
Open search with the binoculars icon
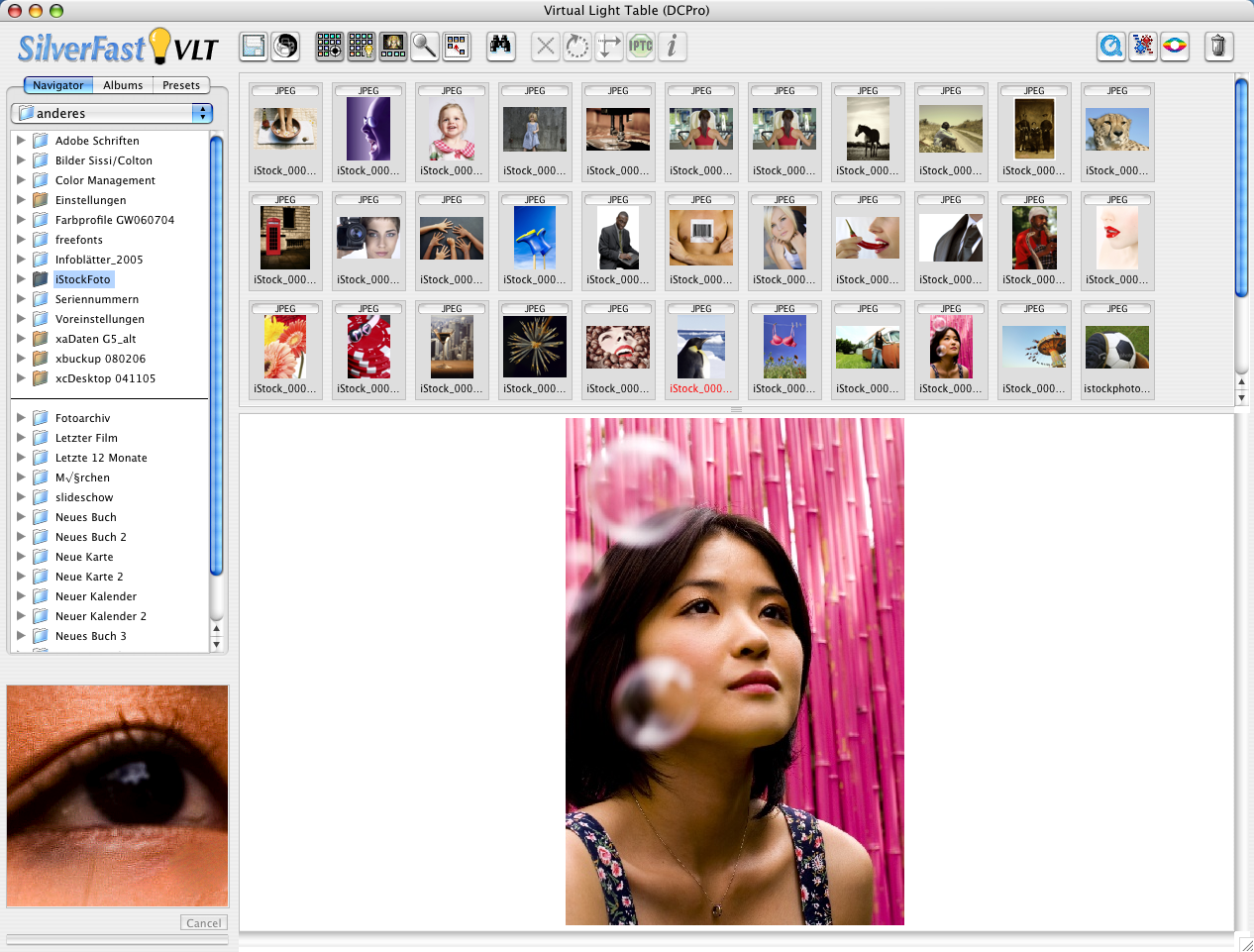click(501, 46)
